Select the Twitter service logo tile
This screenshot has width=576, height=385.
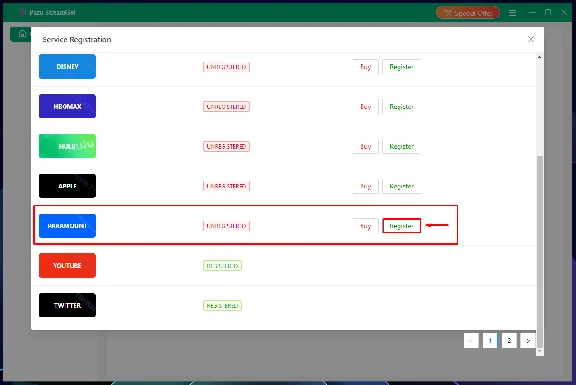click(x=67, y=305)
